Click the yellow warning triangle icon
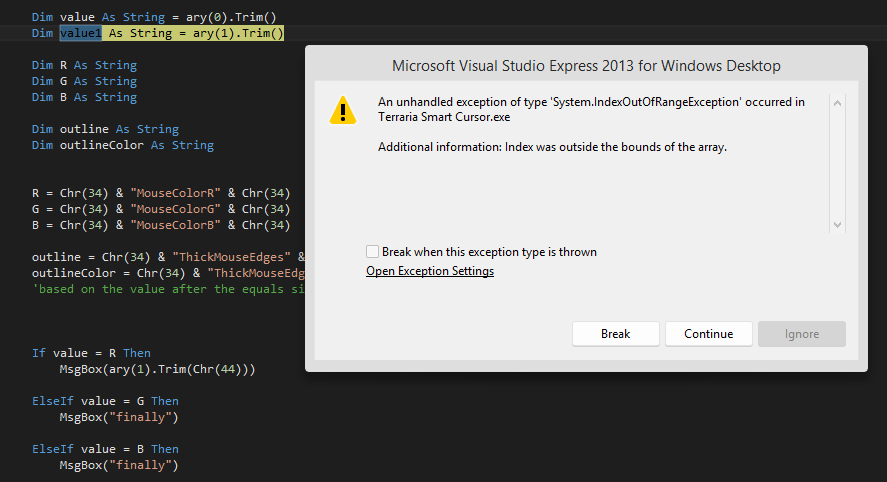This screenshot has width=887, height=482. tap(343, 110)
